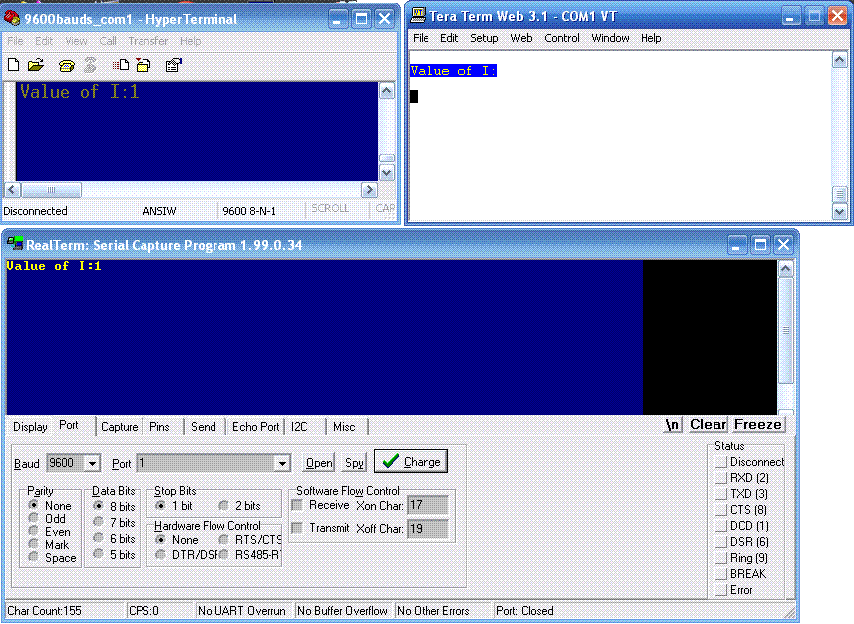
Task: Switch to RealTerm Capture tab
Action: pos(120,427)
